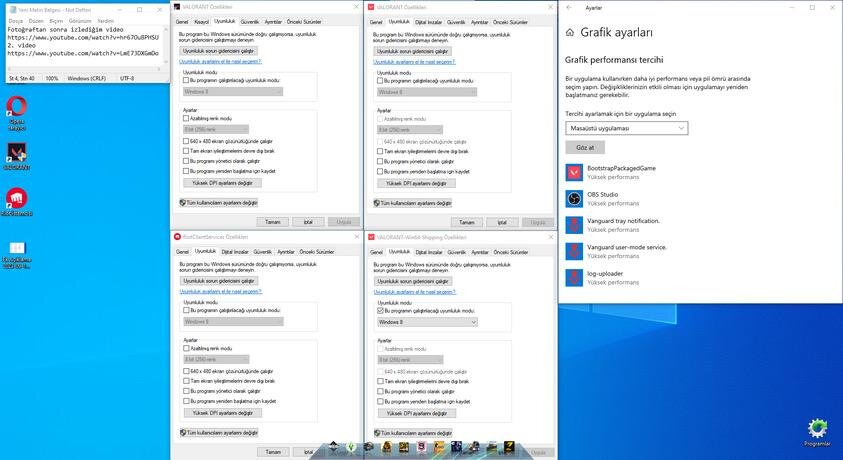Open 'Uyumluluk ayarlarını el ile' link in RiotClientServices
Viewport: 843px width, 460px height.
pos(220,292)
